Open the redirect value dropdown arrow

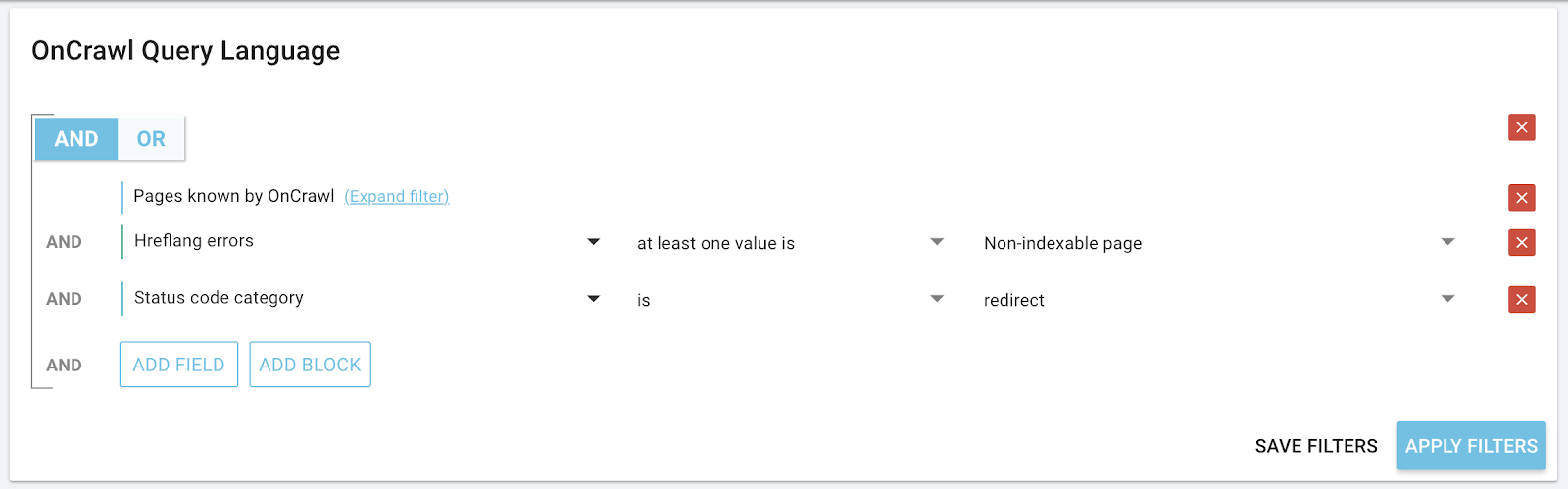point(1447,299)
